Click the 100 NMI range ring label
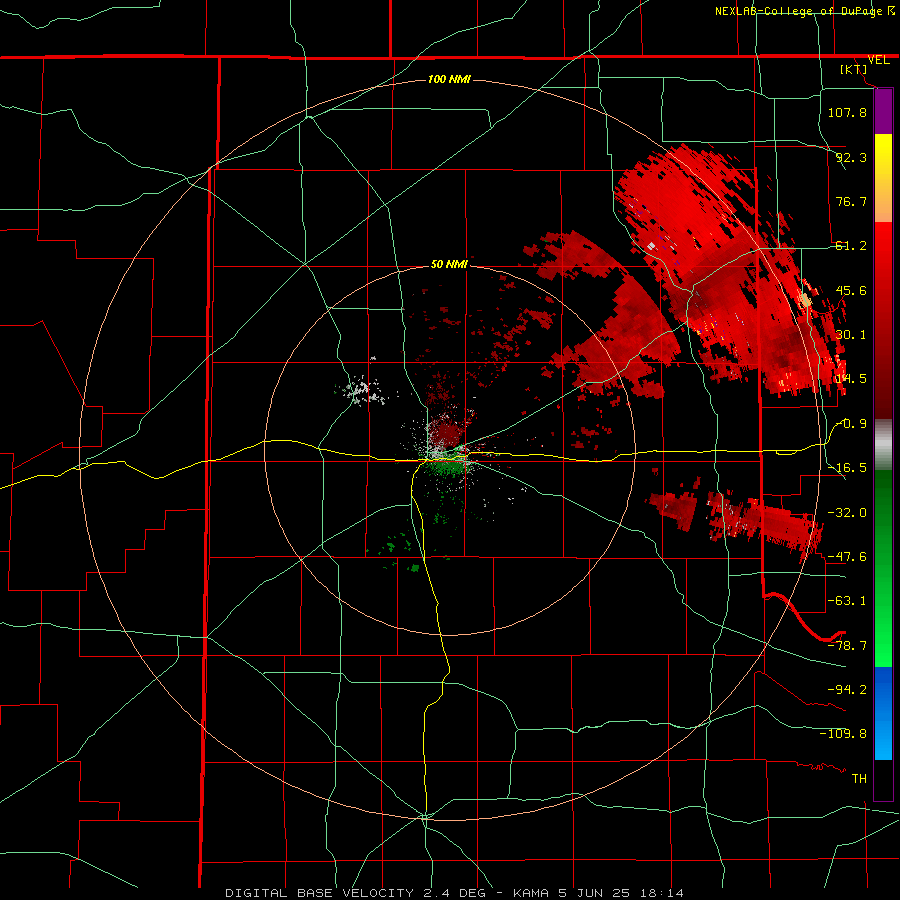This screenshot has height=900, width=900. click(449, 79)
